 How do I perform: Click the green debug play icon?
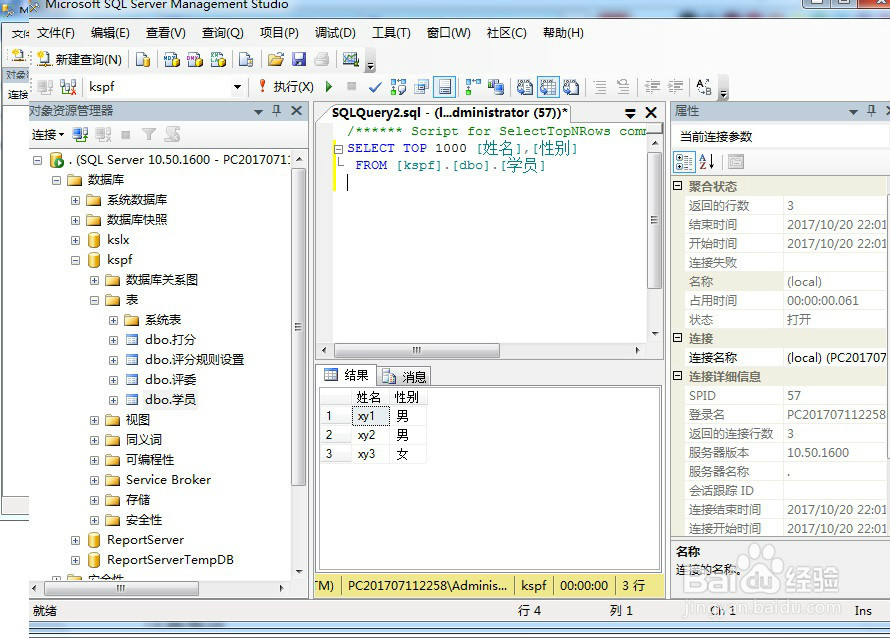pyautogui.click(x=329, y=87)
